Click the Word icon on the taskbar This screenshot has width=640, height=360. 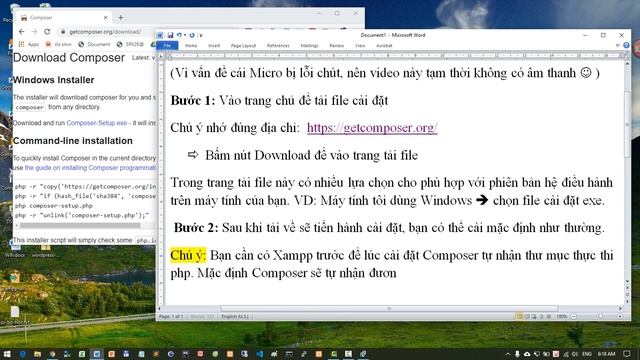click(97, 354)
